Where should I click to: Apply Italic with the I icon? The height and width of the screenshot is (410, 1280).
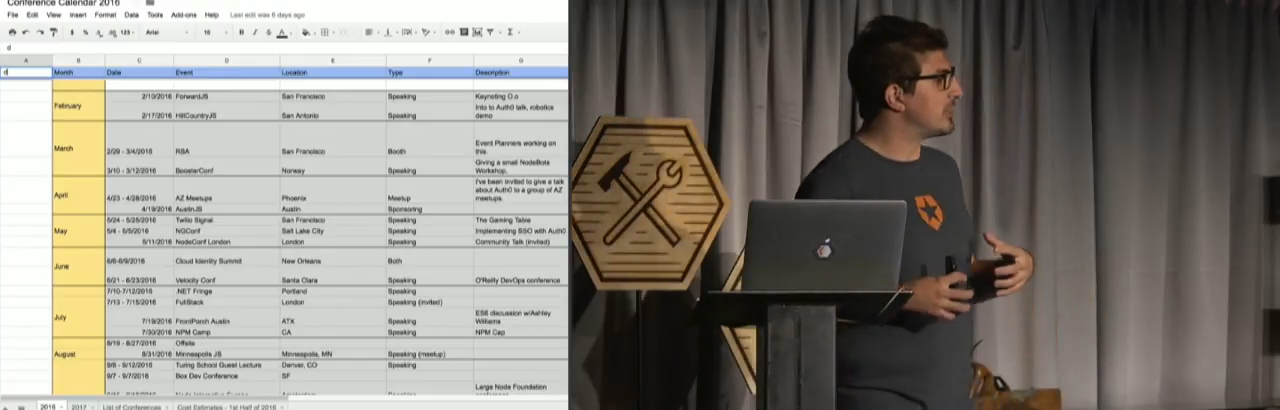tap(255, 33)
